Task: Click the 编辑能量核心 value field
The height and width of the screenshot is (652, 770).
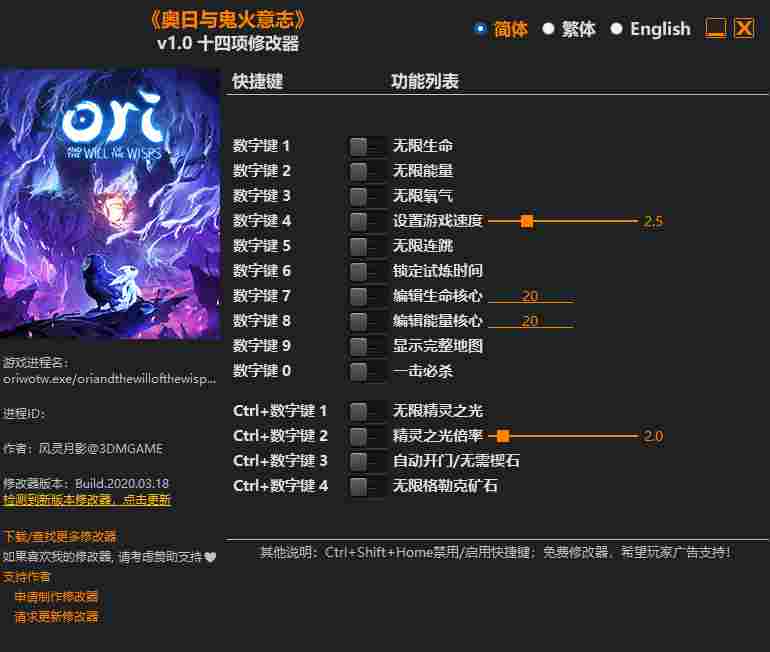Action: coord(530,321)
